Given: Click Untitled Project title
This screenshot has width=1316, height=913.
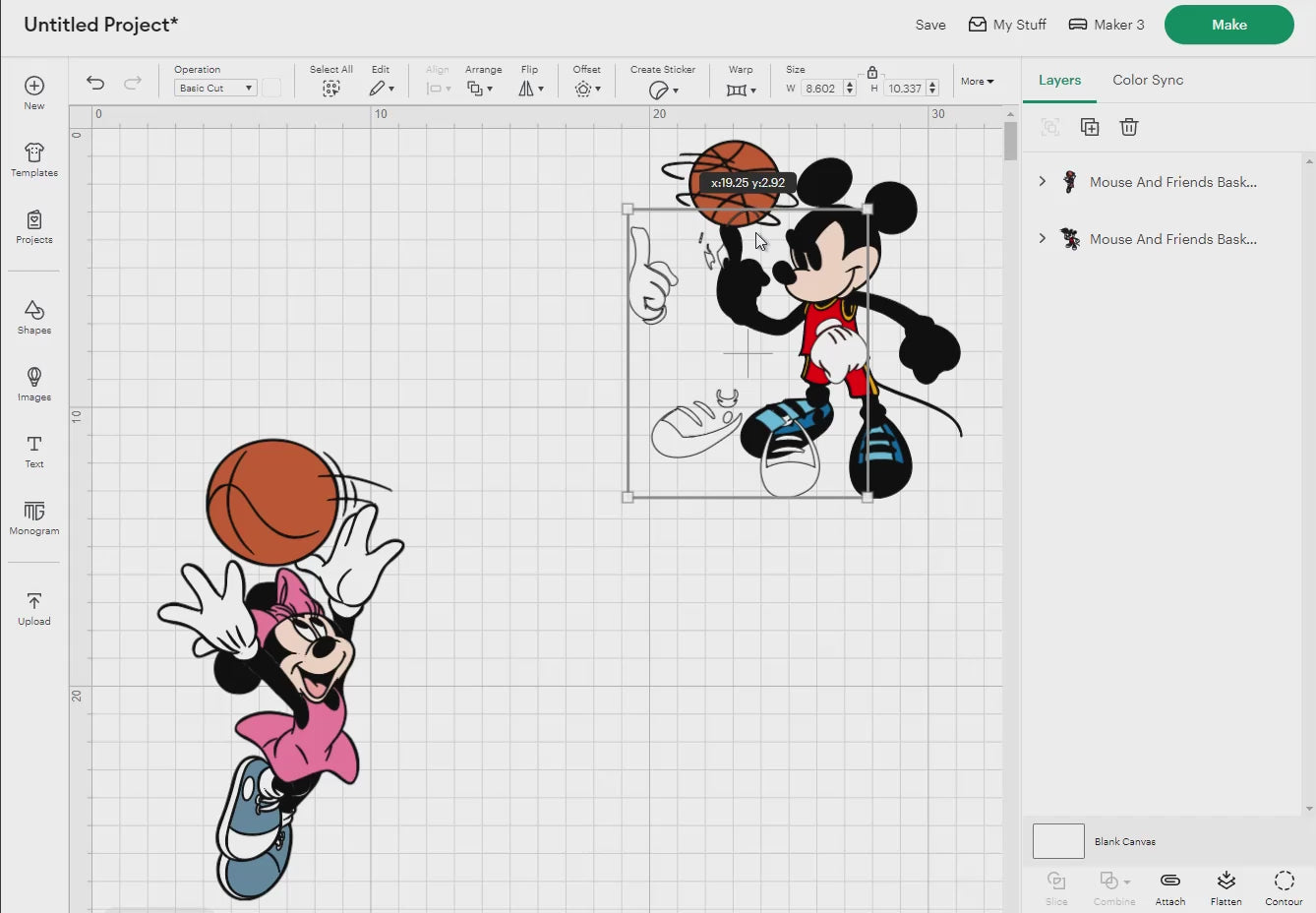Looking at the screenshot, I should pyautogui.click(x=100, y=25).
